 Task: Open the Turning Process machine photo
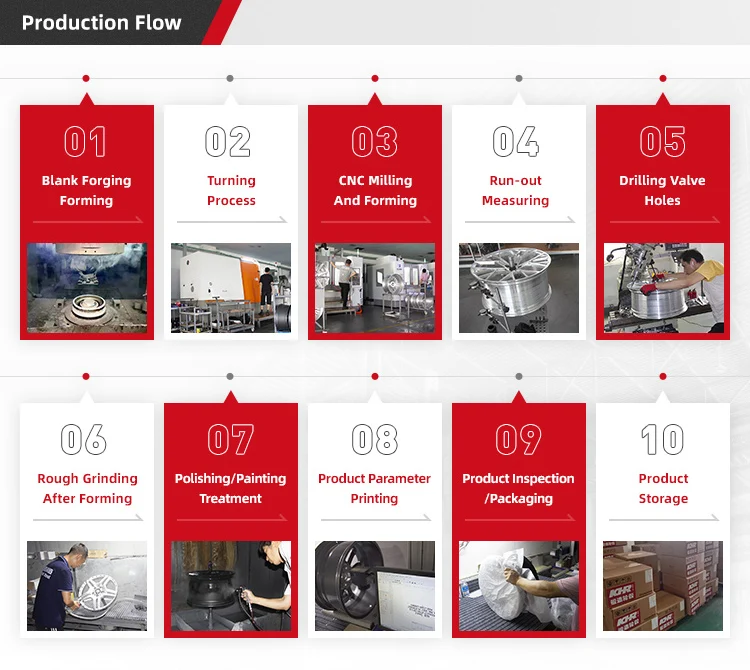[x=231, y=288]
